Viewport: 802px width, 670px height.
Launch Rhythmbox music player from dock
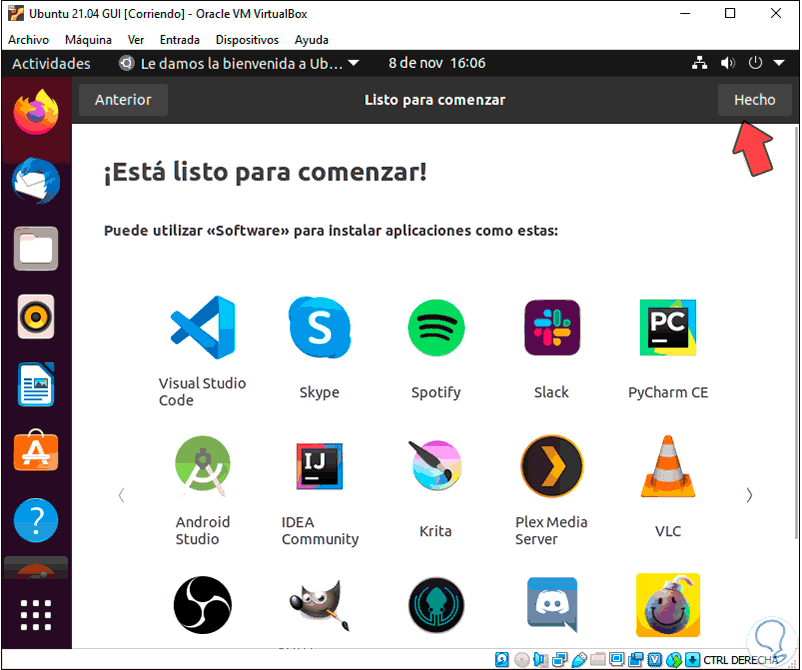[36, 317]
